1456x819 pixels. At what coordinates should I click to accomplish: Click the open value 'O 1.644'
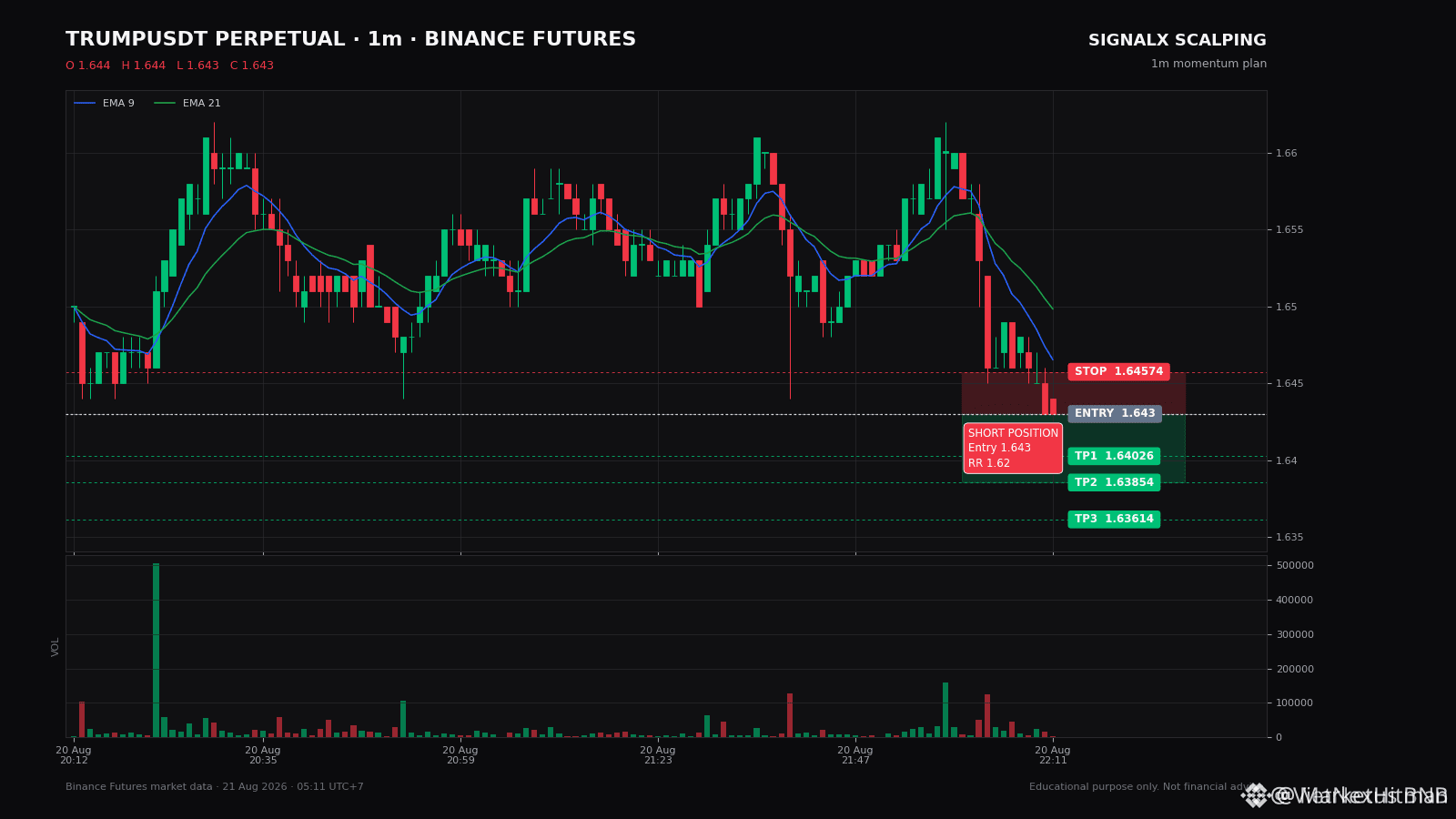87,66
